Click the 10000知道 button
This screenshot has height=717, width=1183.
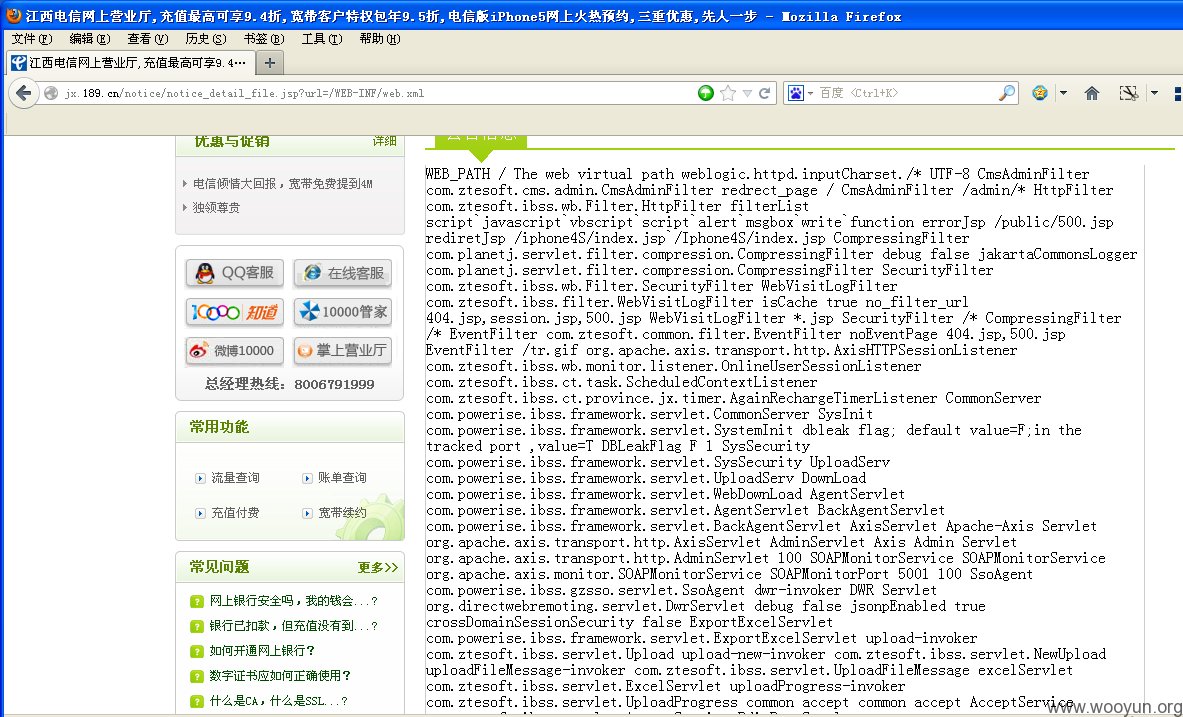pos(235,312)
